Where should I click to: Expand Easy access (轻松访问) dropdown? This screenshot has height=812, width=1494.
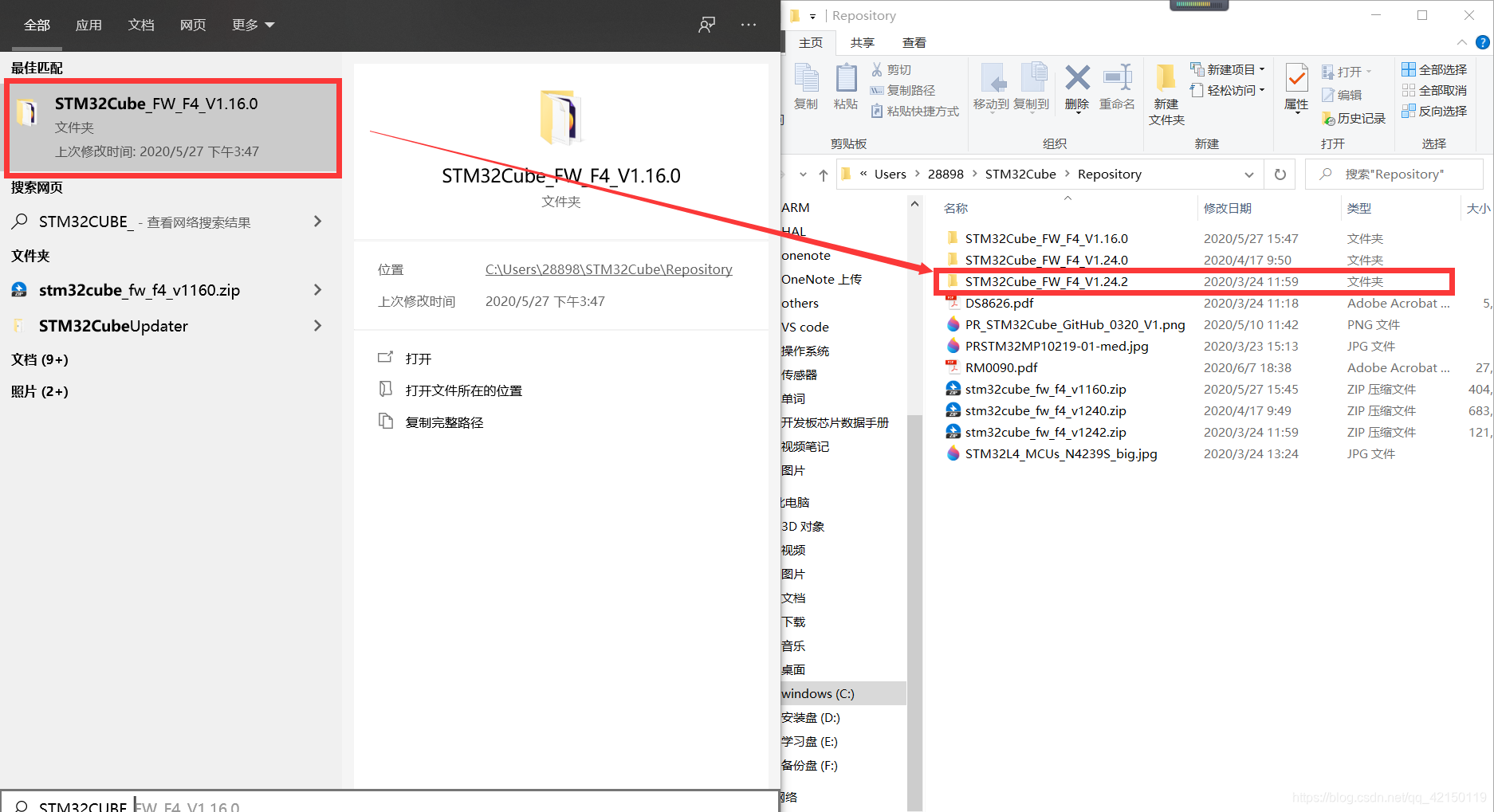pyautogui.click(x=1262, y=90)
